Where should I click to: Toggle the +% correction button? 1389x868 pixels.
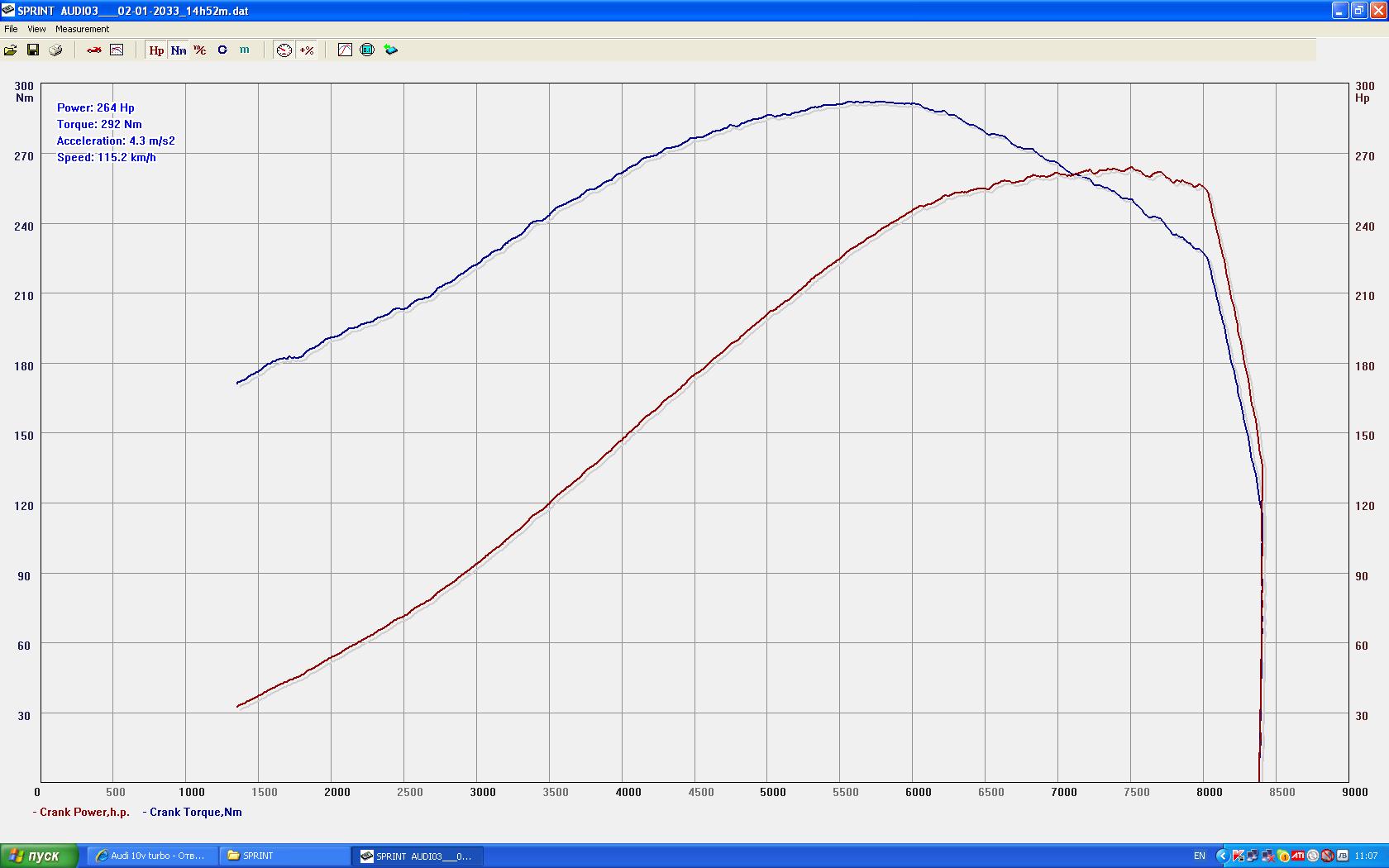307,50
